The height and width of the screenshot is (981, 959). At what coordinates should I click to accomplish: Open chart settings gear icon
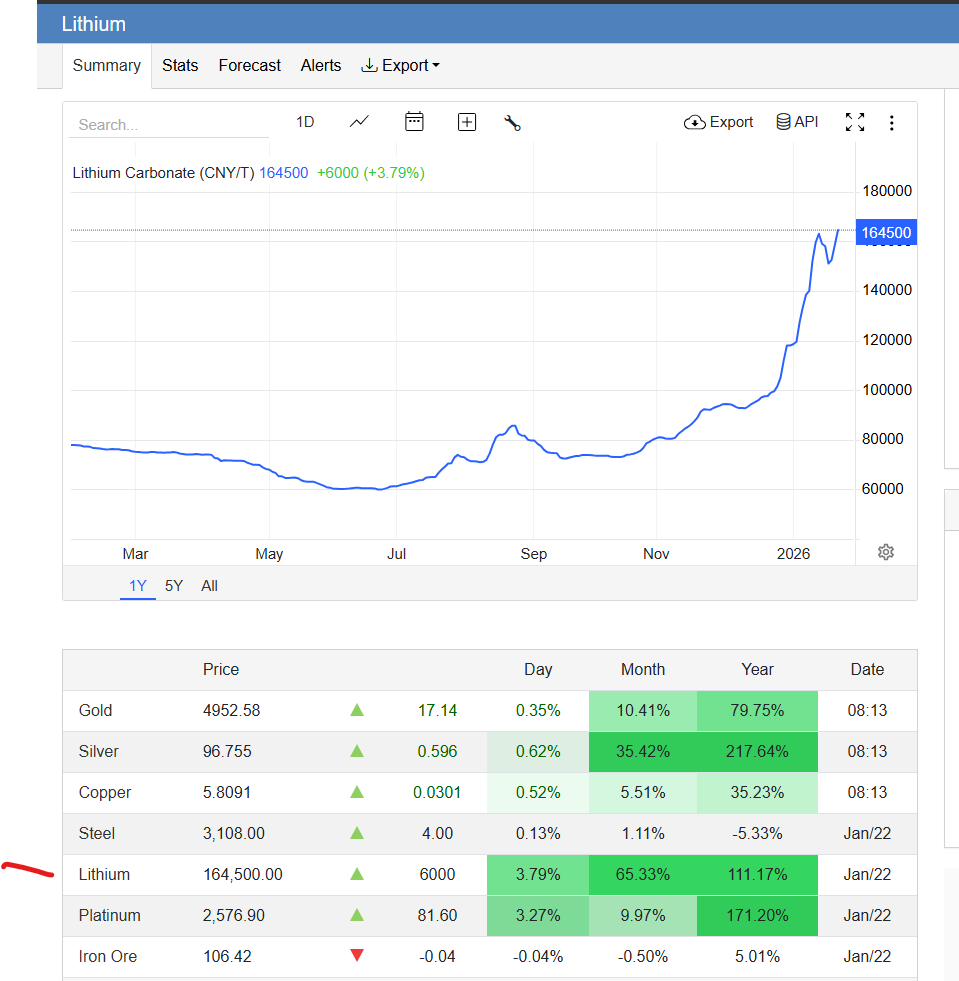(x=885, y=552)
